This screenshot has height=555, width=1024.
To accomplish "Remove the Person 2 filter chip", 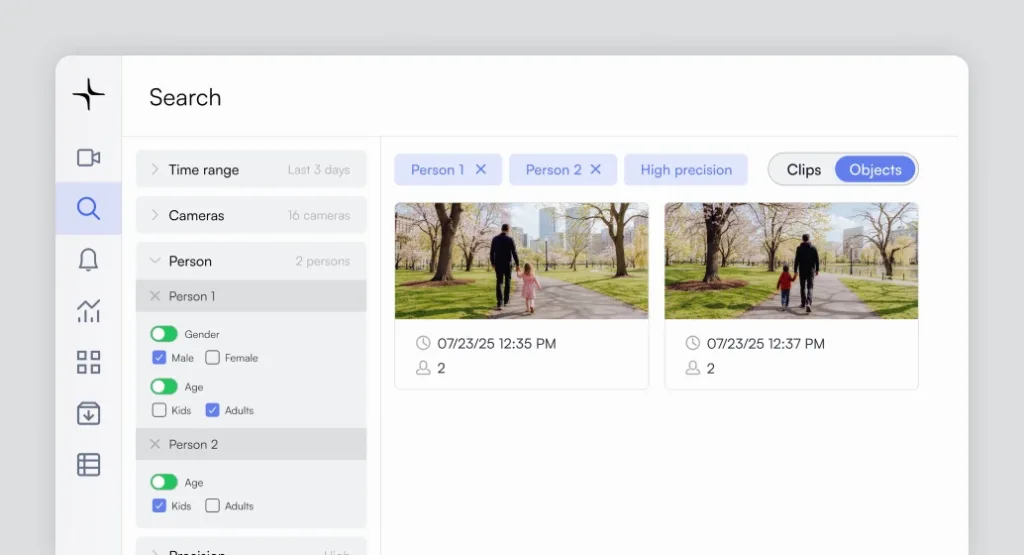I will coord(596,169).
